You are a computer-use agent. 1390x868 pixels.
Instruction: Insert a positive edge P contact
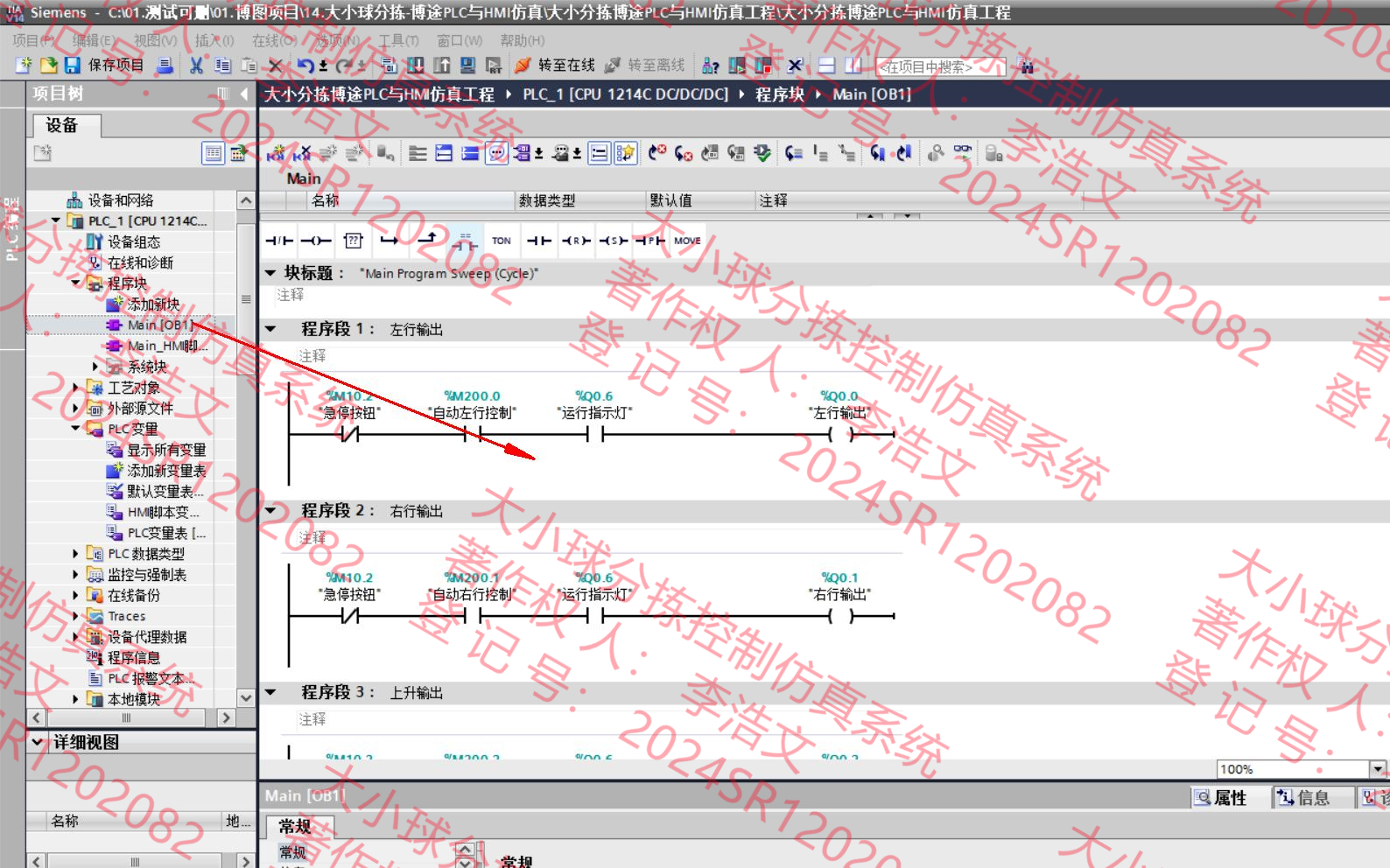point(649,241)
